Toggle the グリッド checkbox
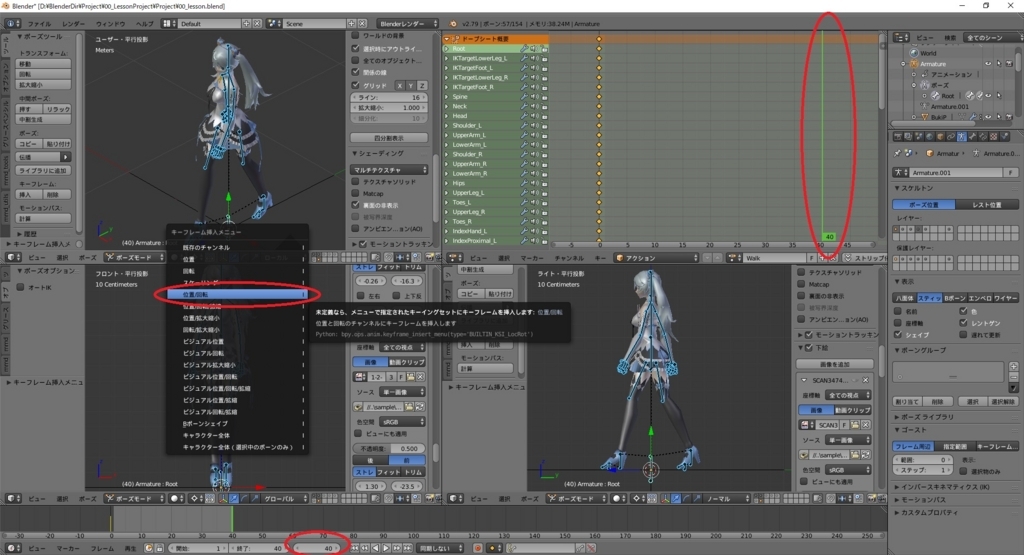Viewport: 1024px width, 555px height. tap(356, 86)
